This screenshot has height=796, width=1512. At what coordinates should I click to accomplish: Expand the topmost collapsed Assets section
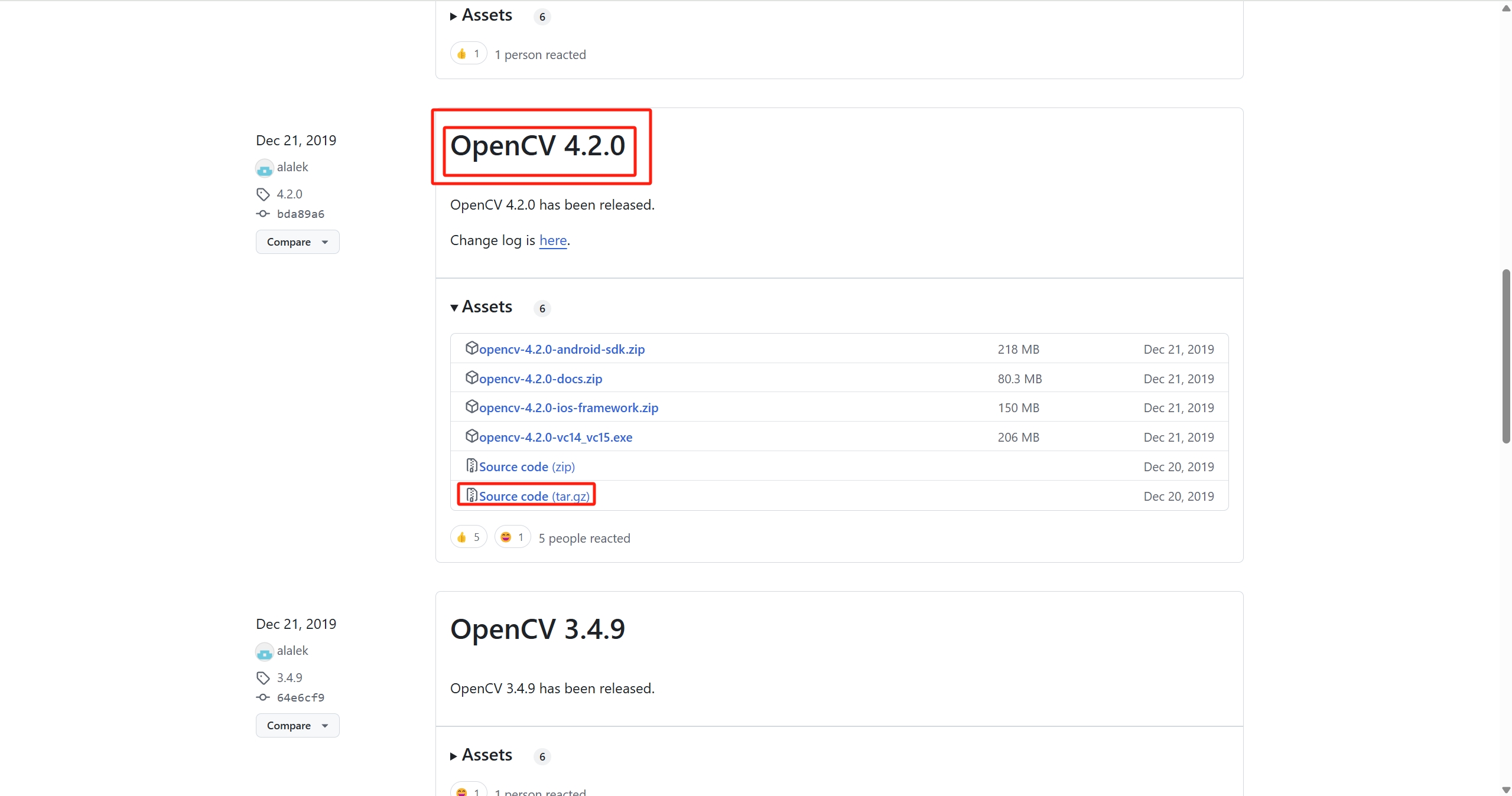tap(481, 15)
